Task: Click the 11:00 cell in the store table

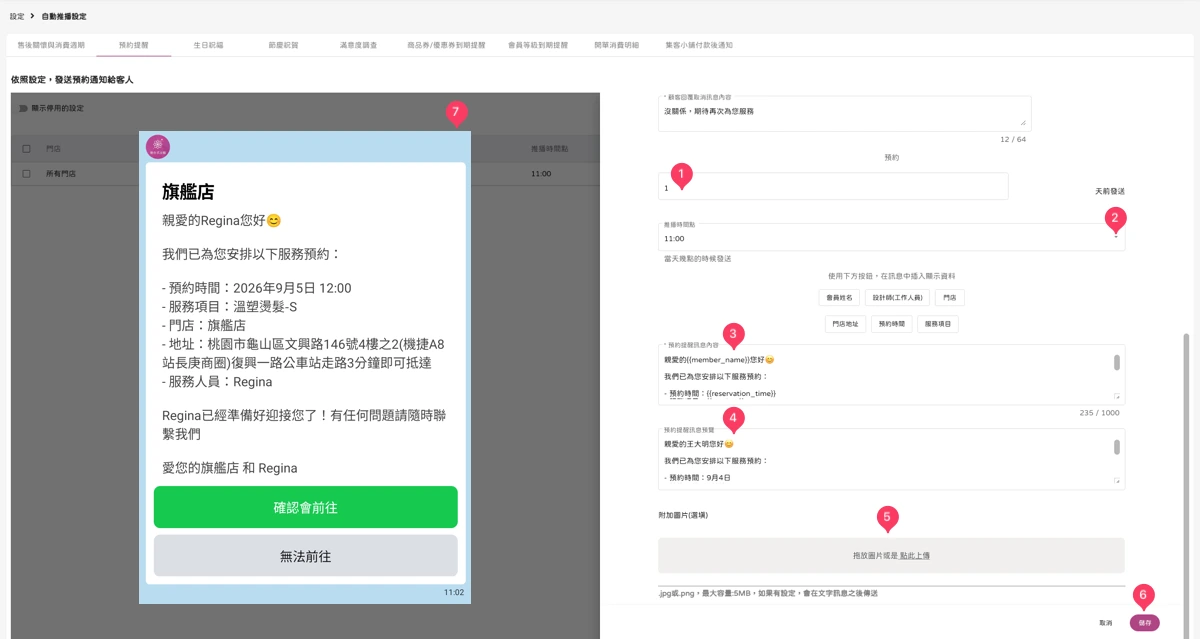Action: (541, 173)
